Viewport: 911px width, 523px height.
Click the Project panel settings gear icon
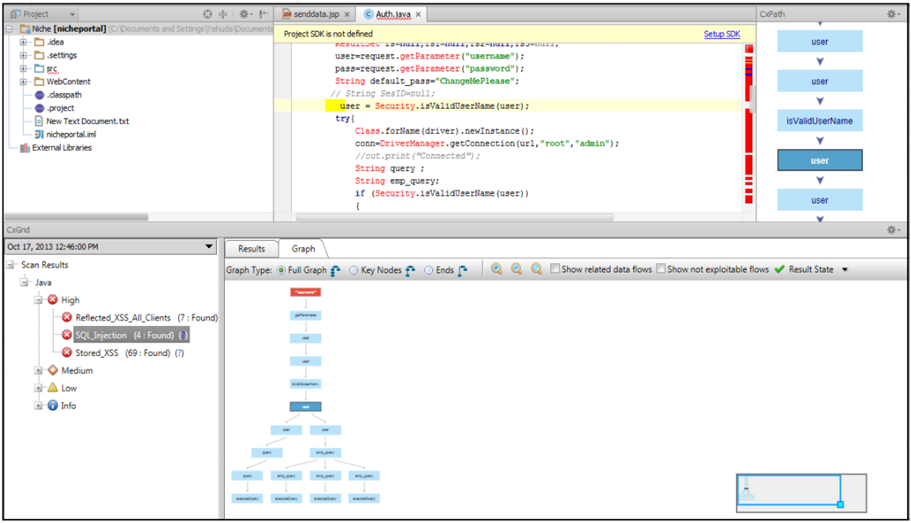[x=245, y=15]
